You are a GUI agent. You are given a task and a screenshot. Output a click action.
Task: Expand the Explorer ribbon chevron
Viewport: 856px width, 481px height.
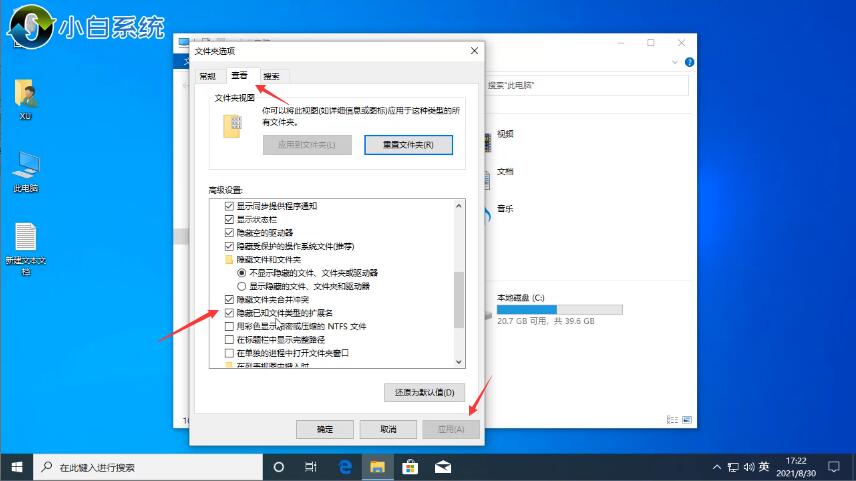point(675,62)
